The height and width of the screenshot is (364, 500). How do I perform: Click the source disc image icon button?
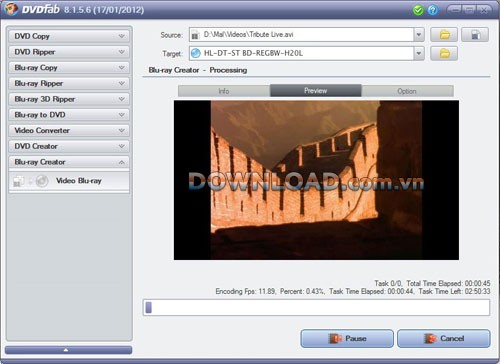pyautogui.click(x=475, y=35)
